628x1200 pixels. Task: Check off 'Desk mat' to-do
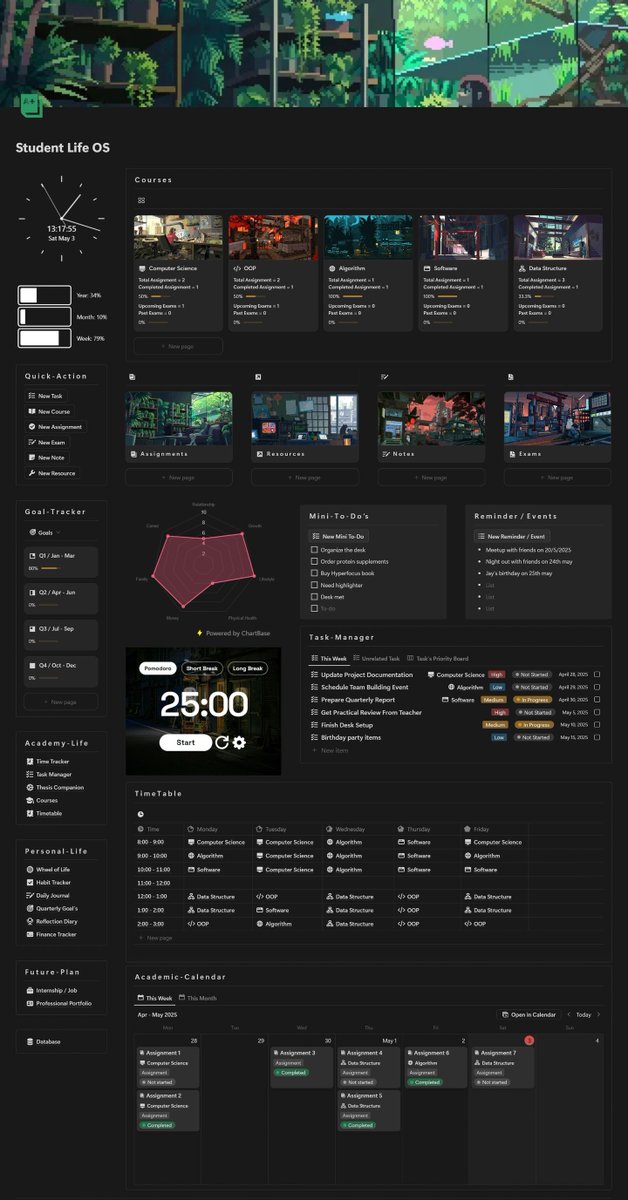tap(314, 596)
